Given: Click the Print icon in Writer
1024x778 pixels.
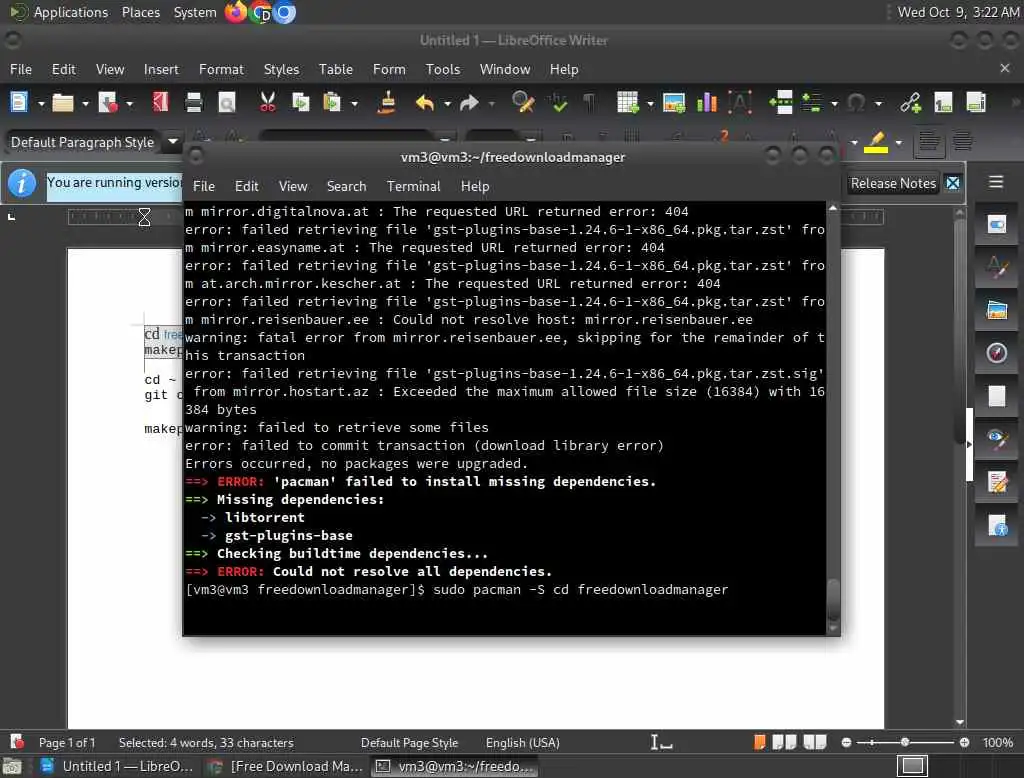Looking at the screenshot, I should pos(193,103).
